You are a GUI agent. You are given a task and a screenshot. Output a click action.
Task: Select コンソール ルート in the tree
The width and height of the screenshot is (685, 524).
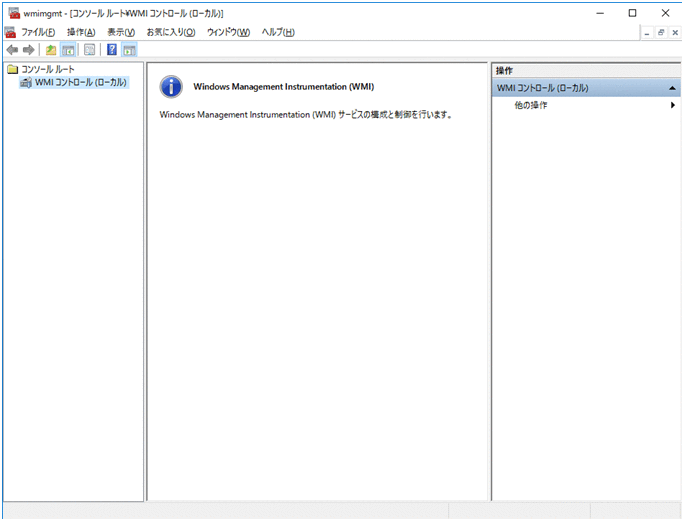click(48, 69)
